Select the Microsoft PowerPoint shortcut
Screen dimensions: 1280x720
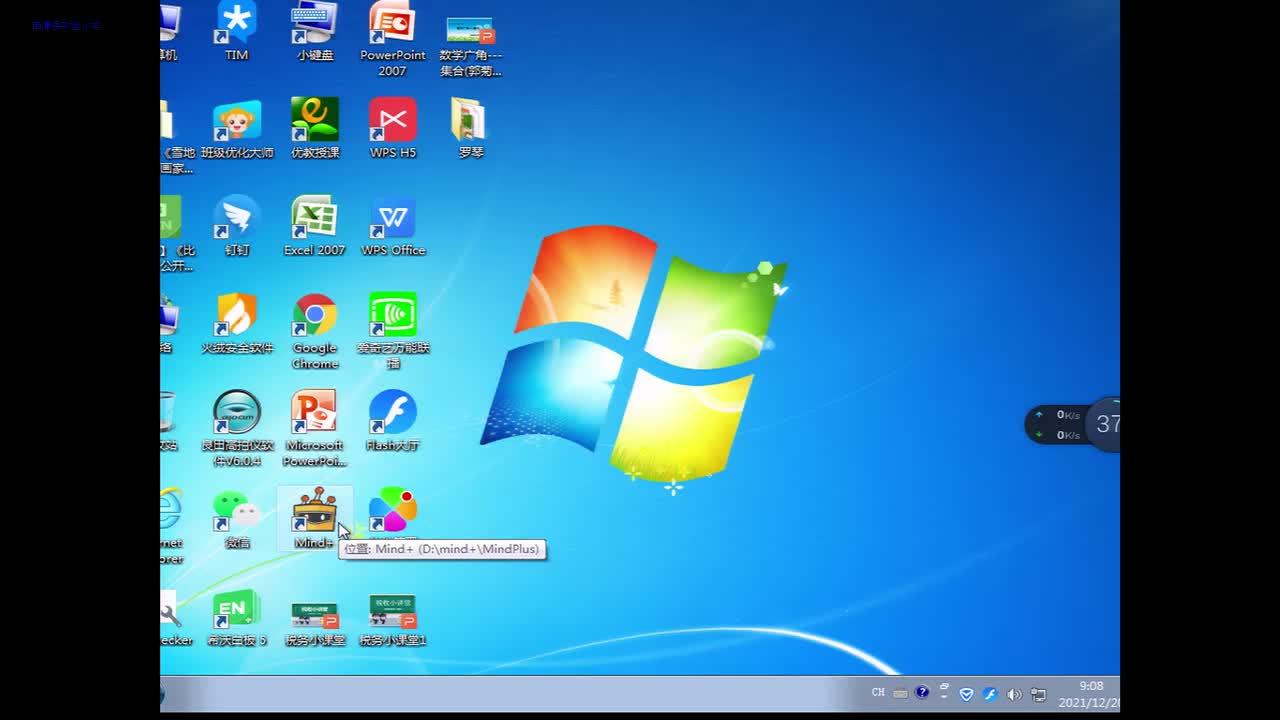[x=315, y=429]
